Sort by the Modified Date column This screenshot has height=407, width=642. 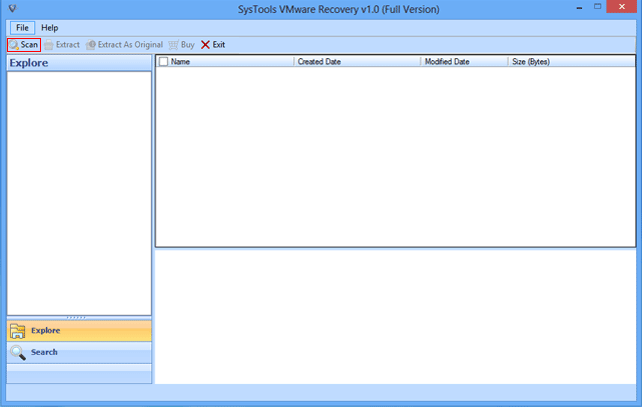[465, 61]
